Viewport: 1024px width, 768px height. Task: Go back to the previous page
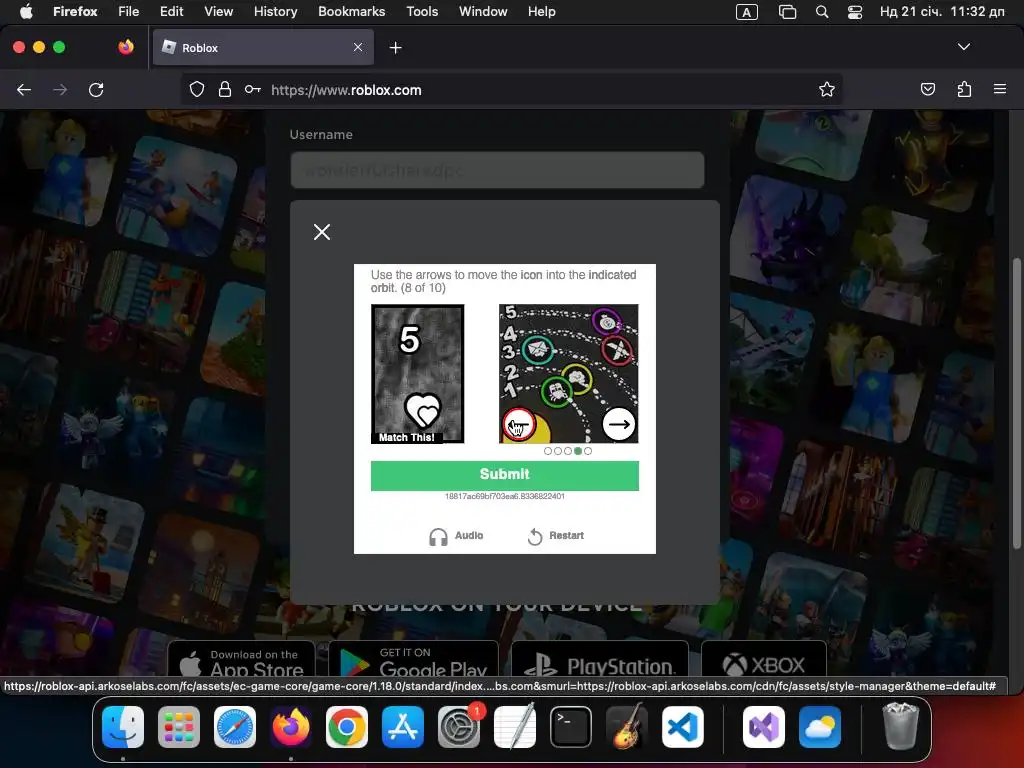tap(24, 90)
